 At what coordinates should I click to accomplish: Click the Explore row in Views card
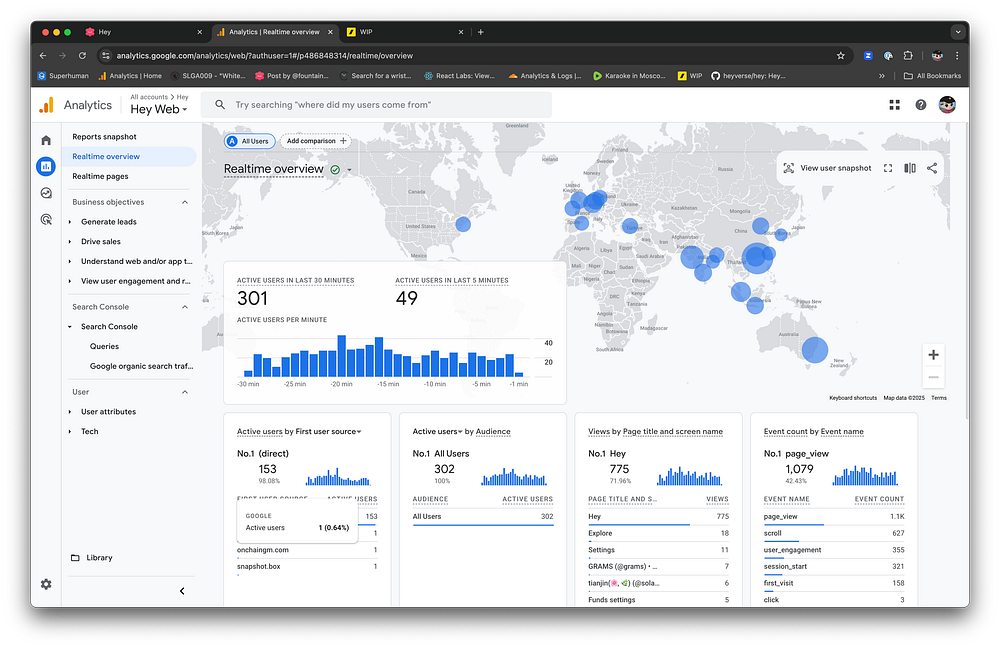pos(658,534)
